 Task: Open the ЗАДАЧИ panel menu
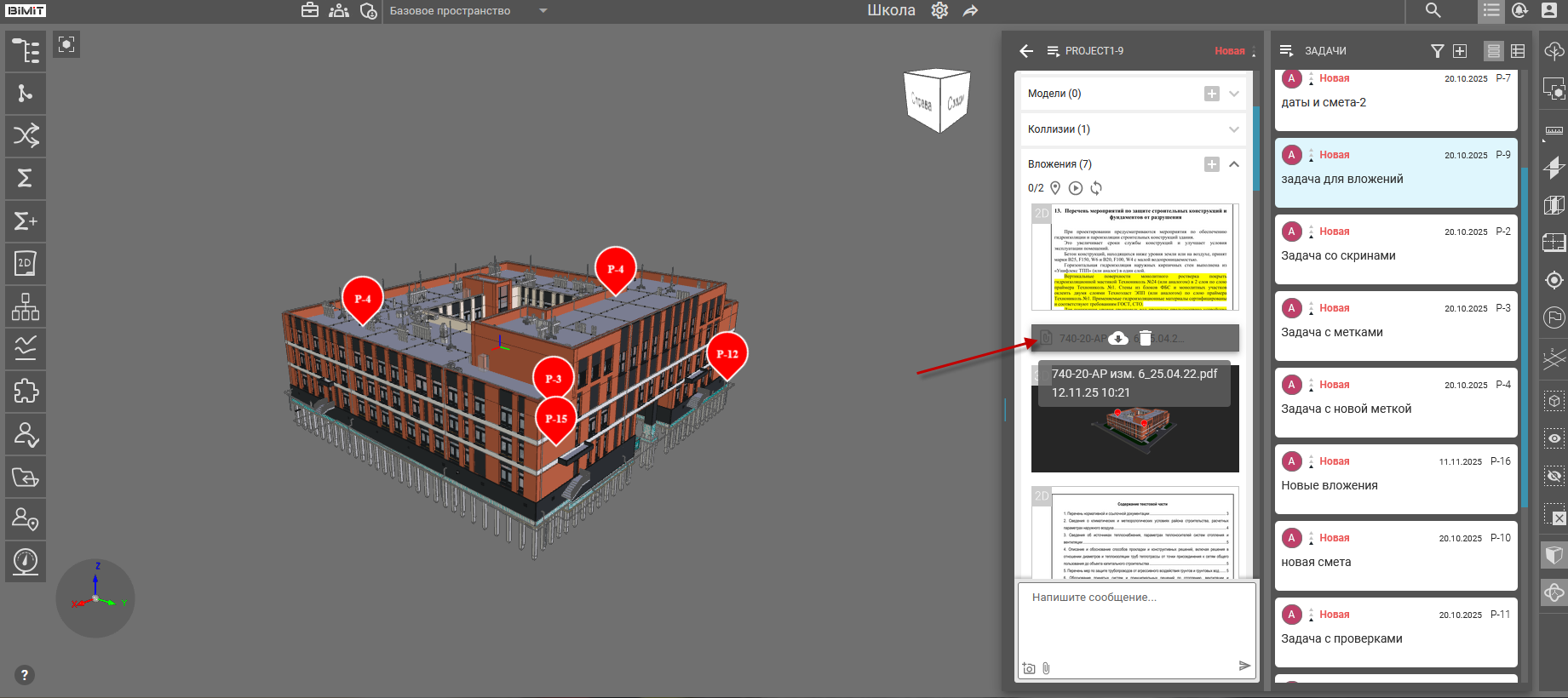tap(1286, 51)
